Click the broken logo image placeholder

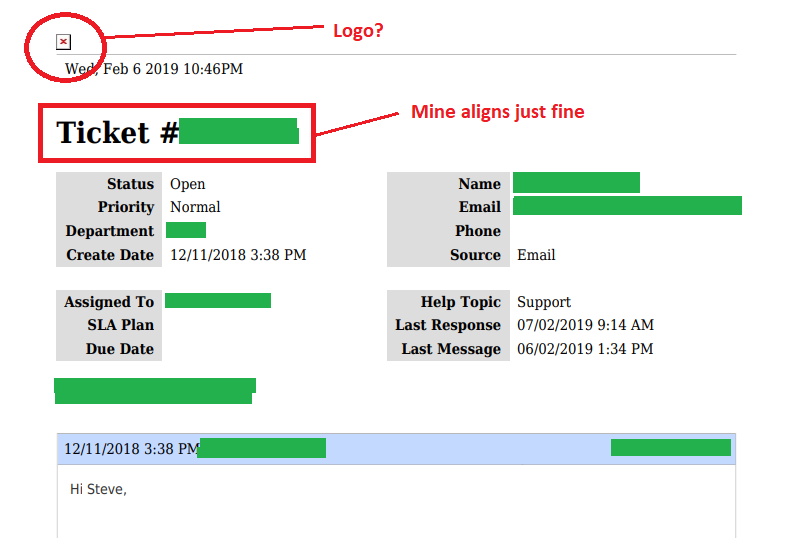click(64, 42)
